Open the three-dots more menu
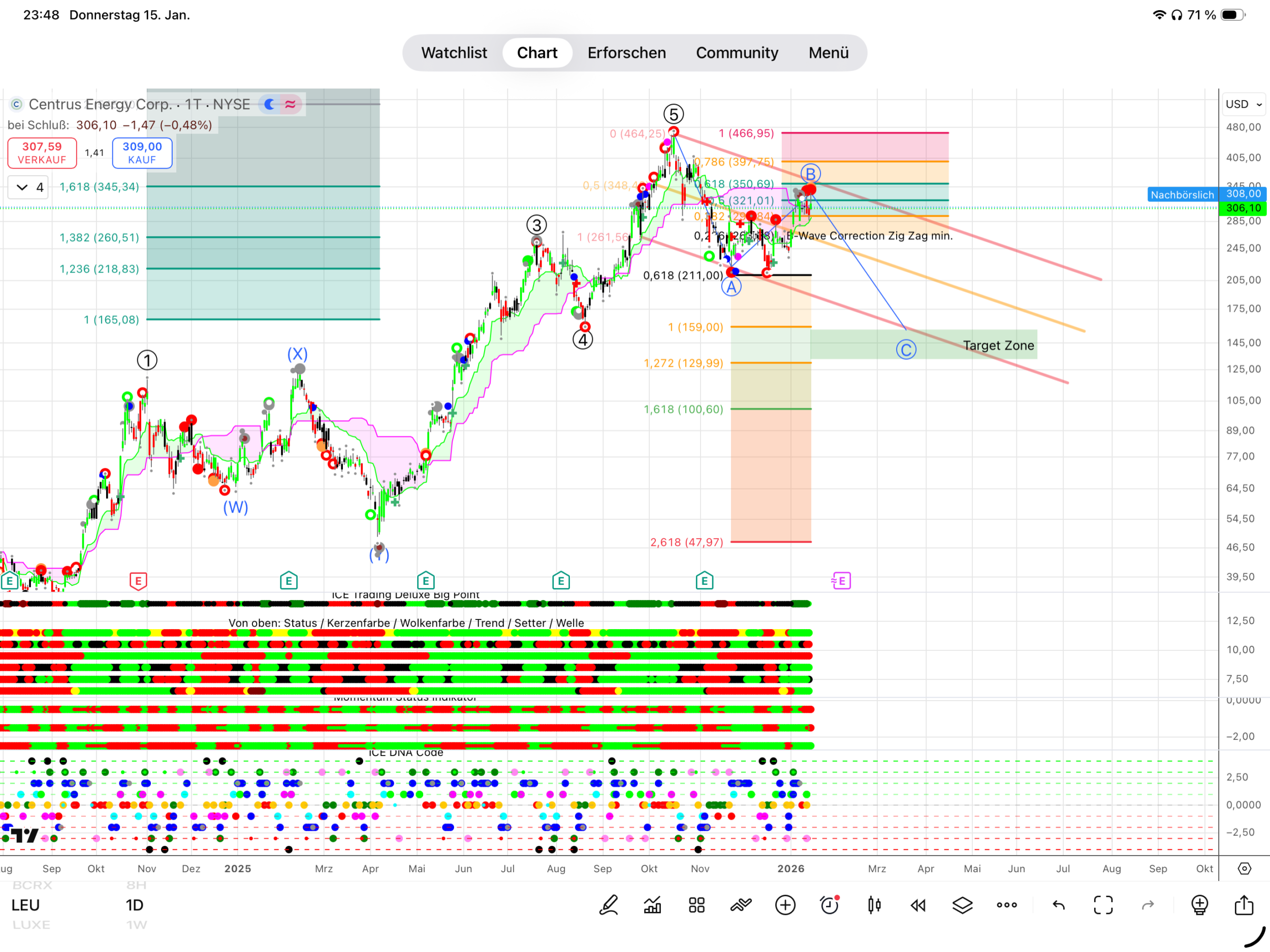1270x952 pixels. click(1006, 905)
